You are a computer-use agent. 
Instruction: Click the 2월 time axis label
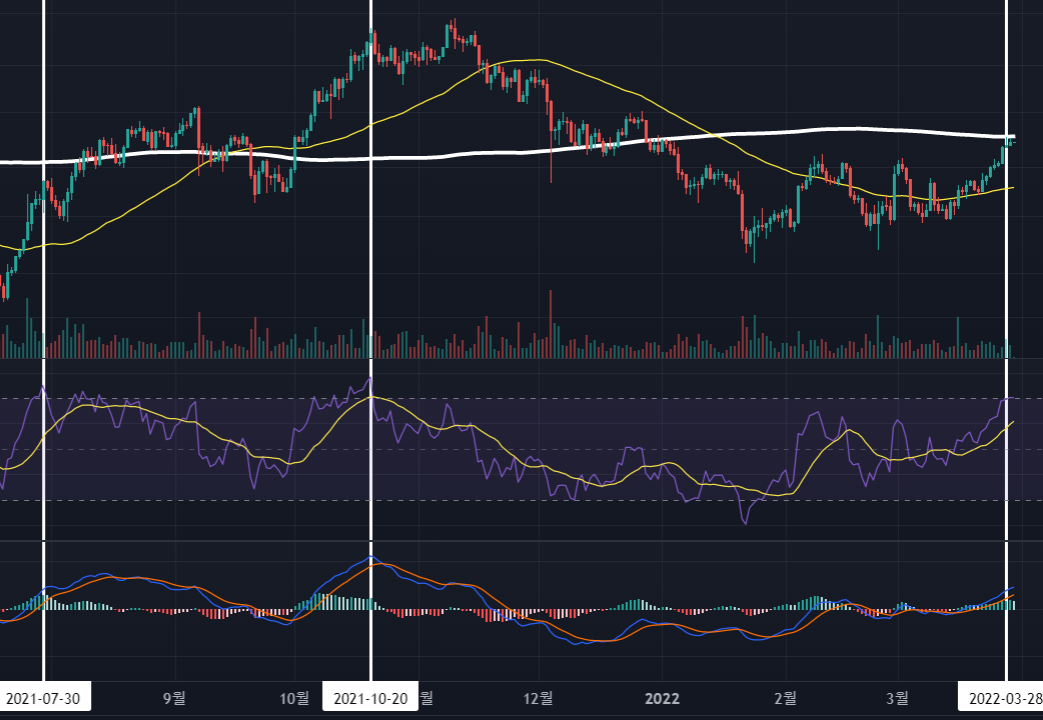click(786, 698)
